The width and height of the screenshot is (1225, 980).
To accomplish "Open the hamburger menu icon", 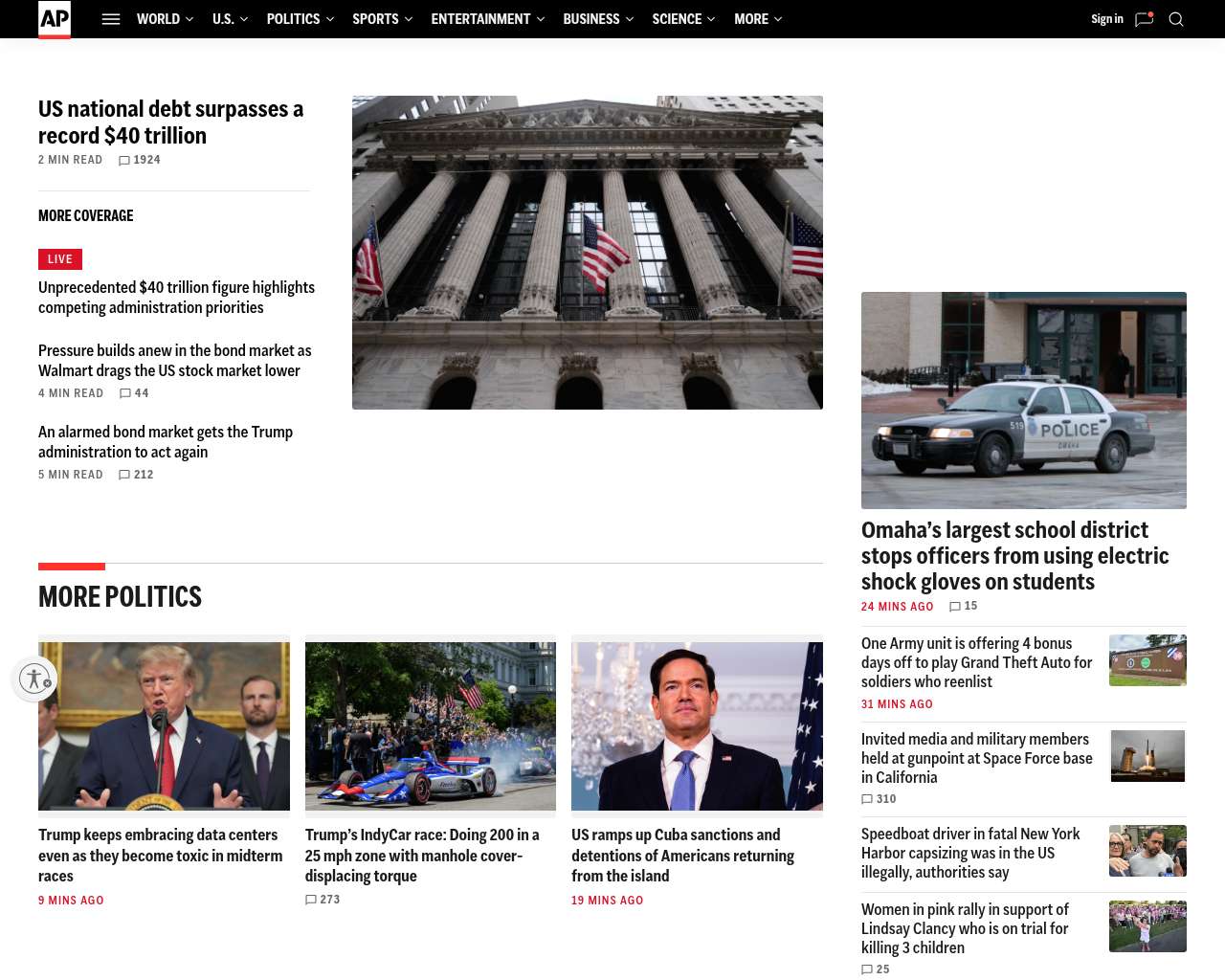I will [x=111, y=19].
